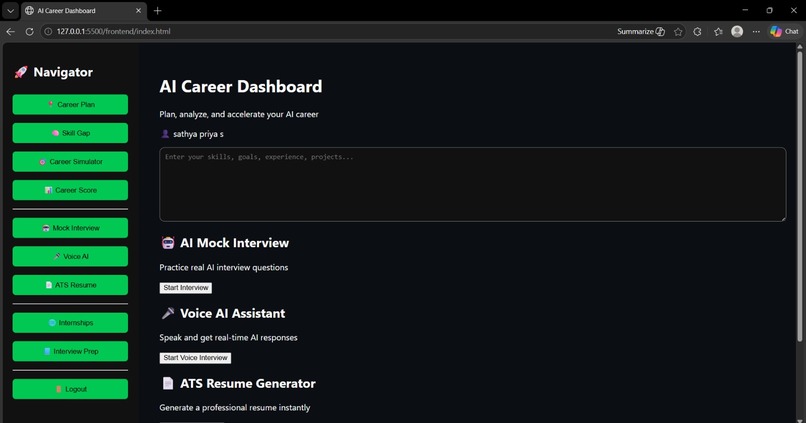Open the Favorites list icon
The height and width of the screenshot is (423, 806).
(x=719, y=31)
